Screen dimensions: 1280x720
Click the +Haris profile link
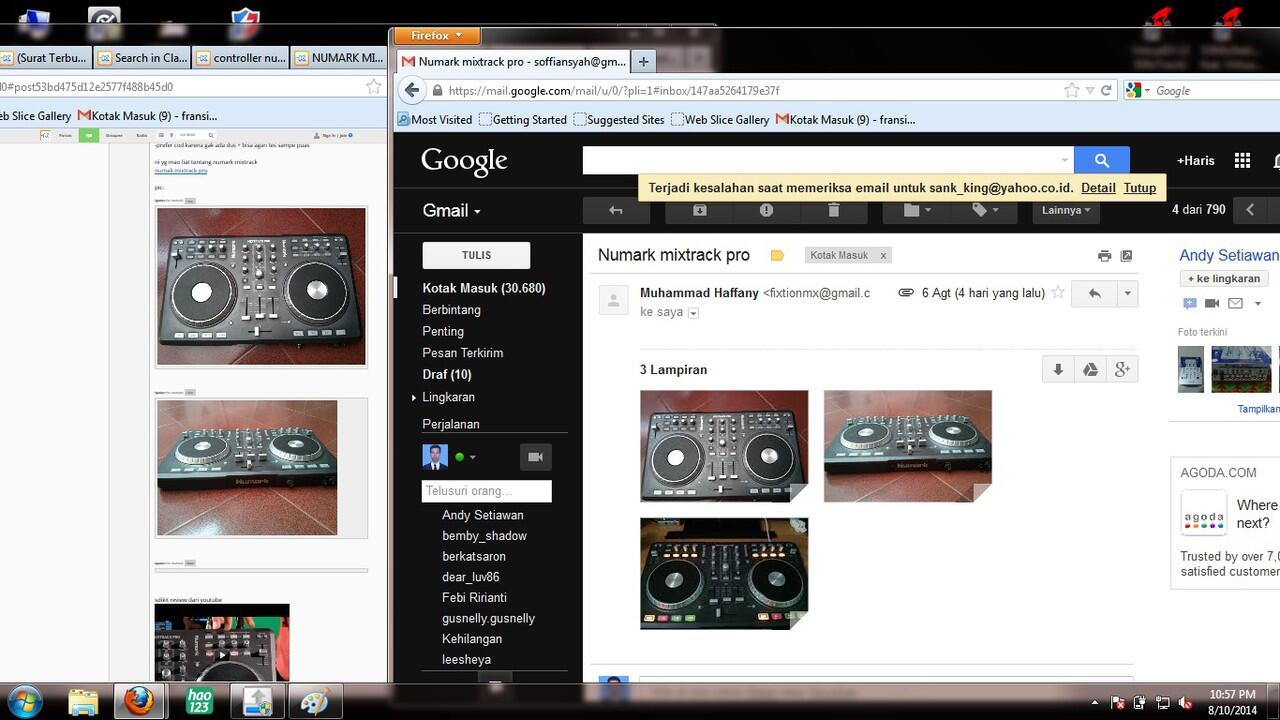(1196, 160)
